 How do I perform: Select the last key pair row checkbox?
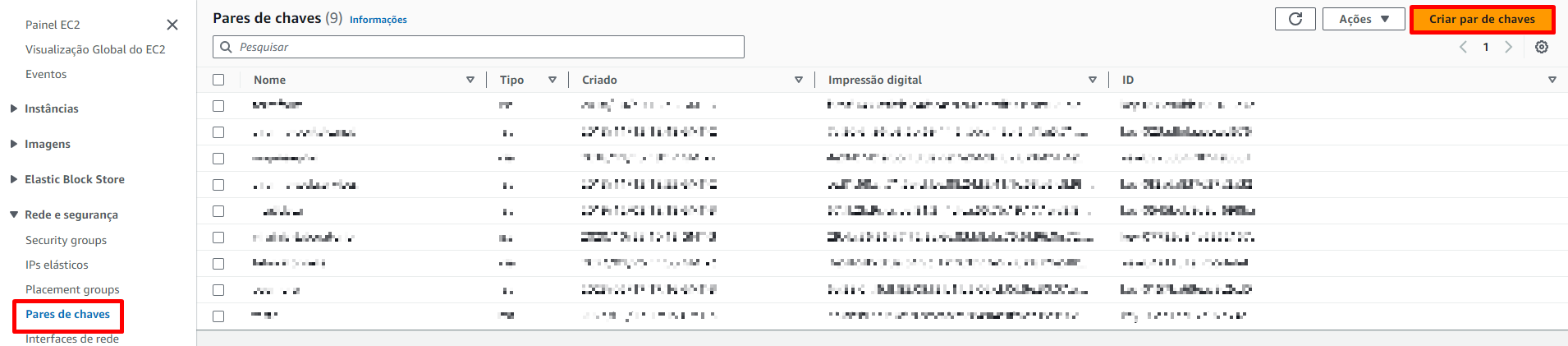[x=218, y=316]
